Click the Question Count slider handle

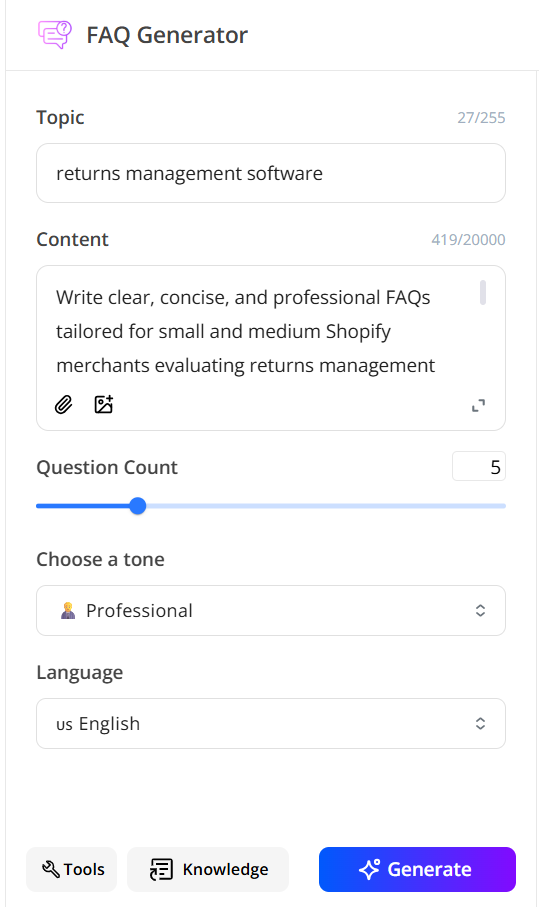[138, 506]
